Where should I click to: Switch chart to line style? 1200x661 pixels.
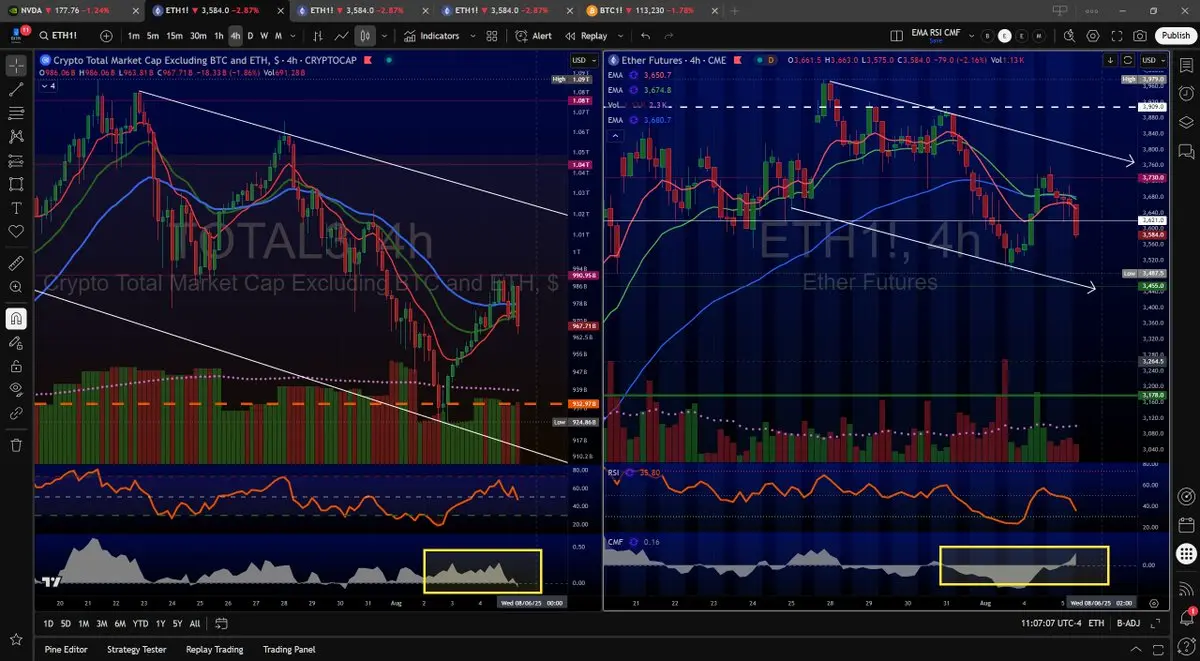342,36
